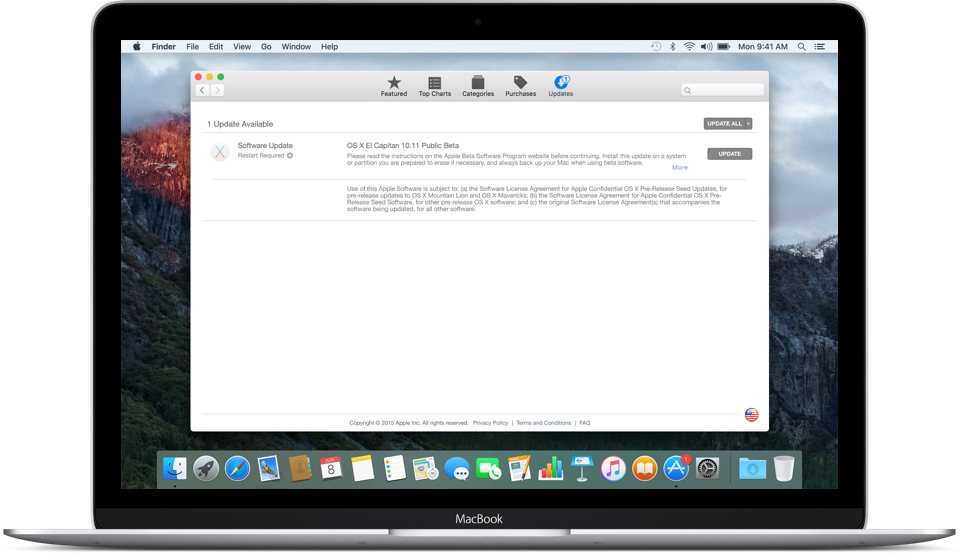Open the View menu
The height and width of the screenshot is (554, 967).
pyautogui.click(x=242, y=46)
